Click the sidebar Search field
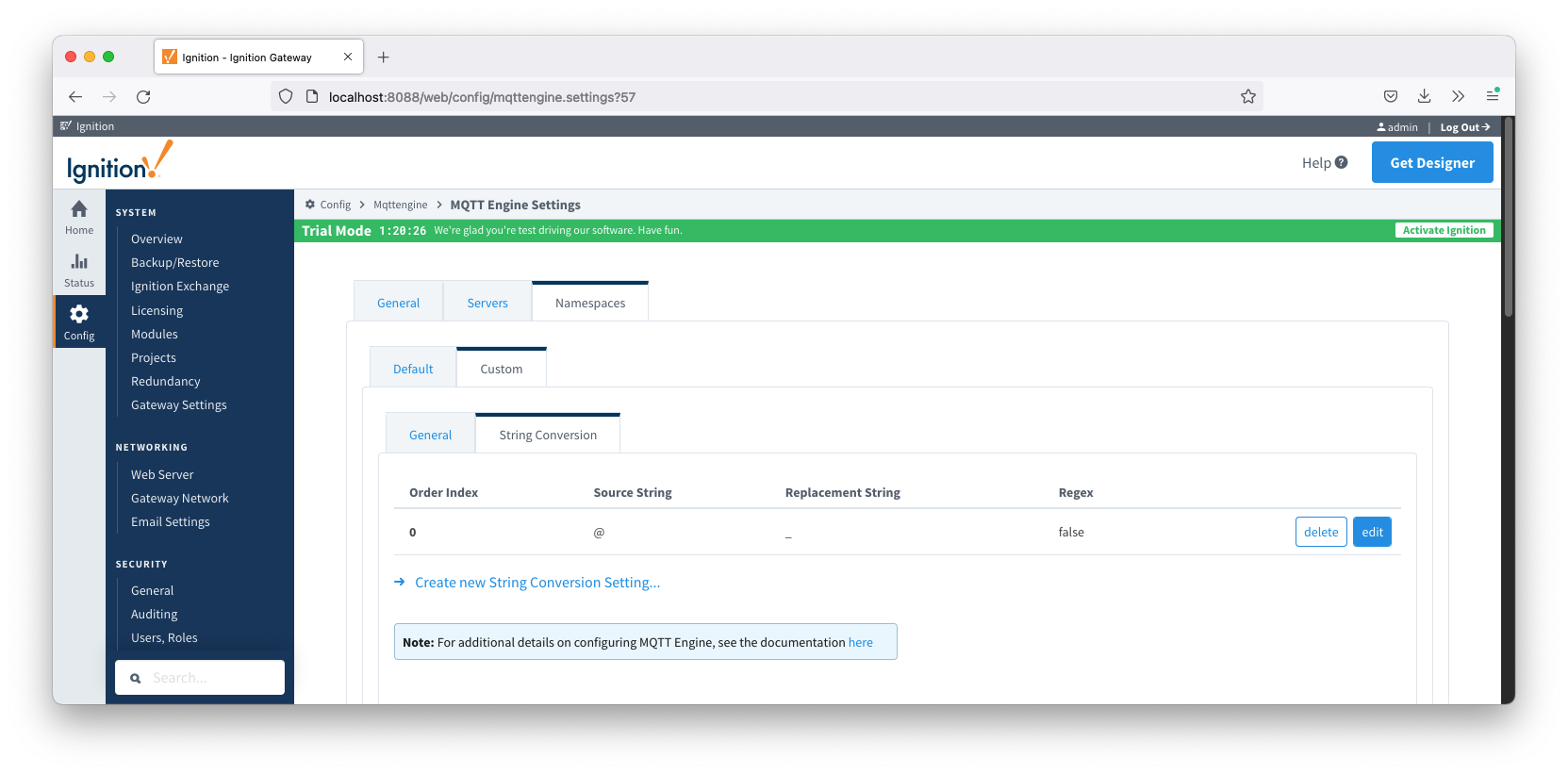1568x774 pixels. coord(200,677)
